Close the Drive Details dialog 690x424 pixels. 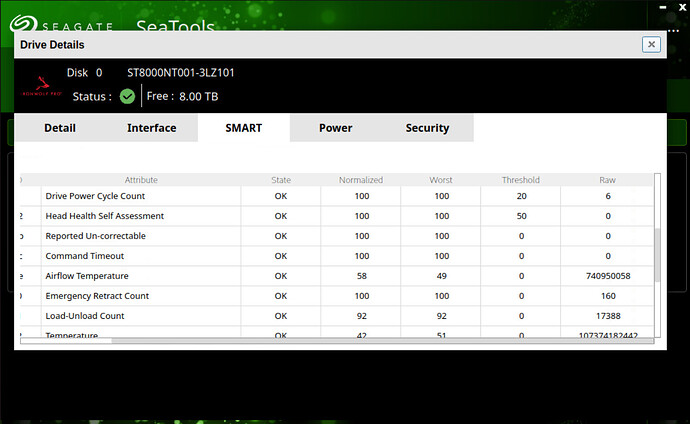click(x=651, y=44)
